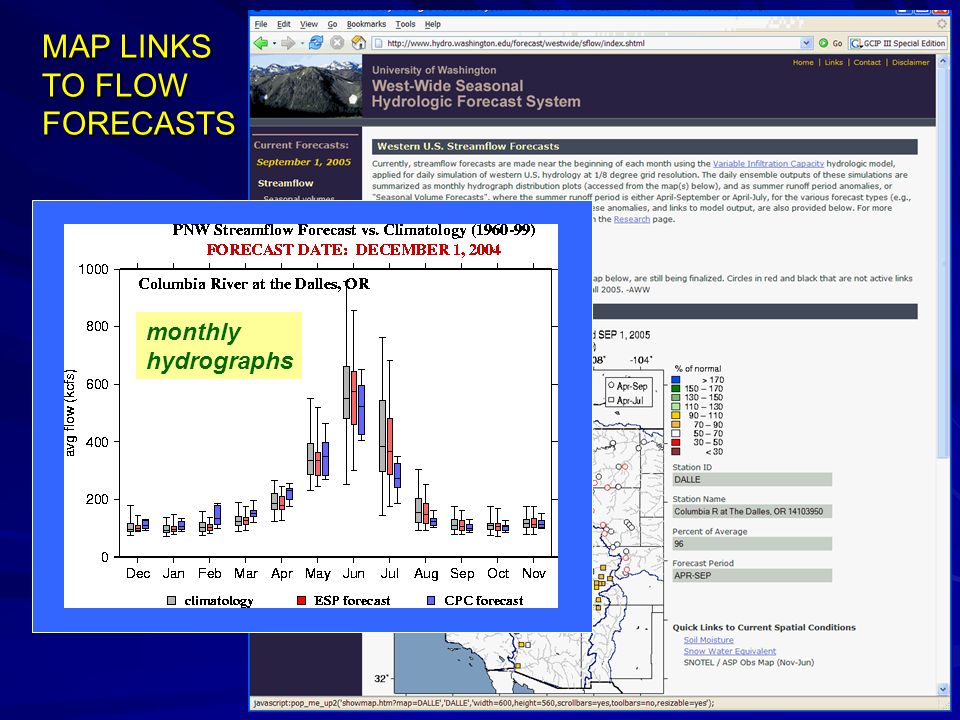
Task: Click the red ESP forecast legend box
Action: pyautogui.click(x=301, y=601)
